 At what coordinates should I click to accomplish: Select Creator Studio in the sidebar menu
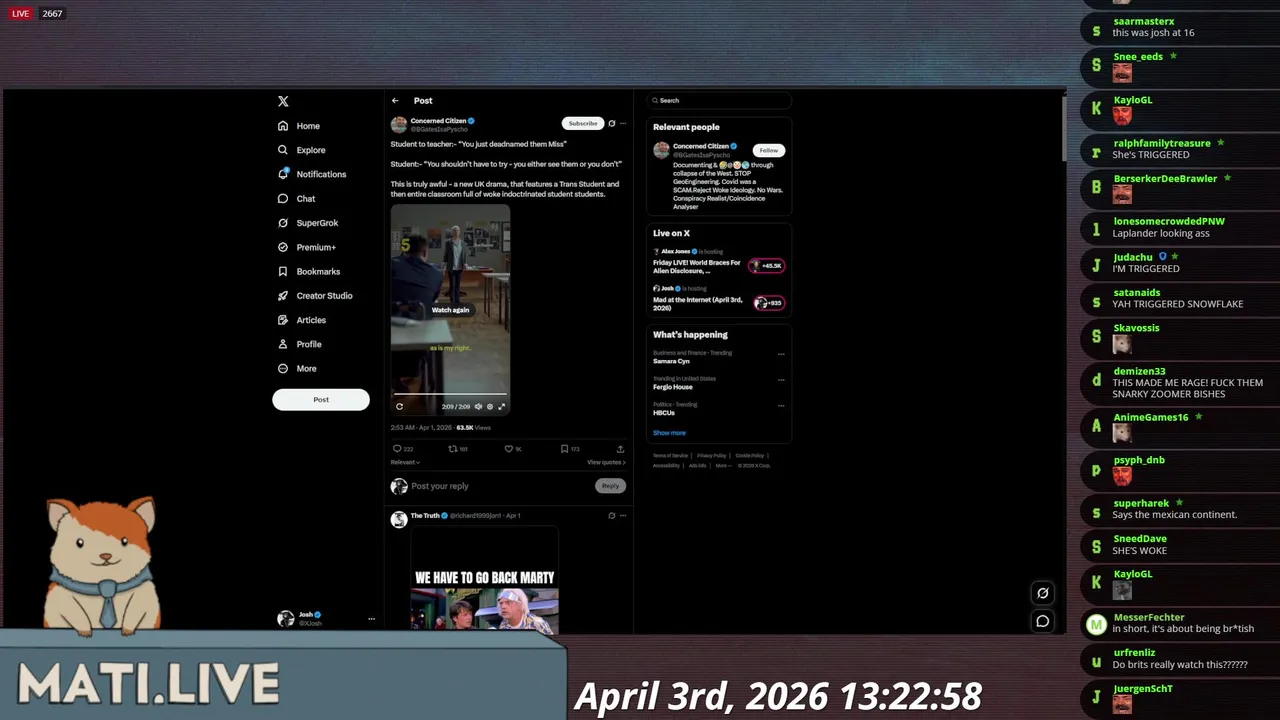[324, 296]
